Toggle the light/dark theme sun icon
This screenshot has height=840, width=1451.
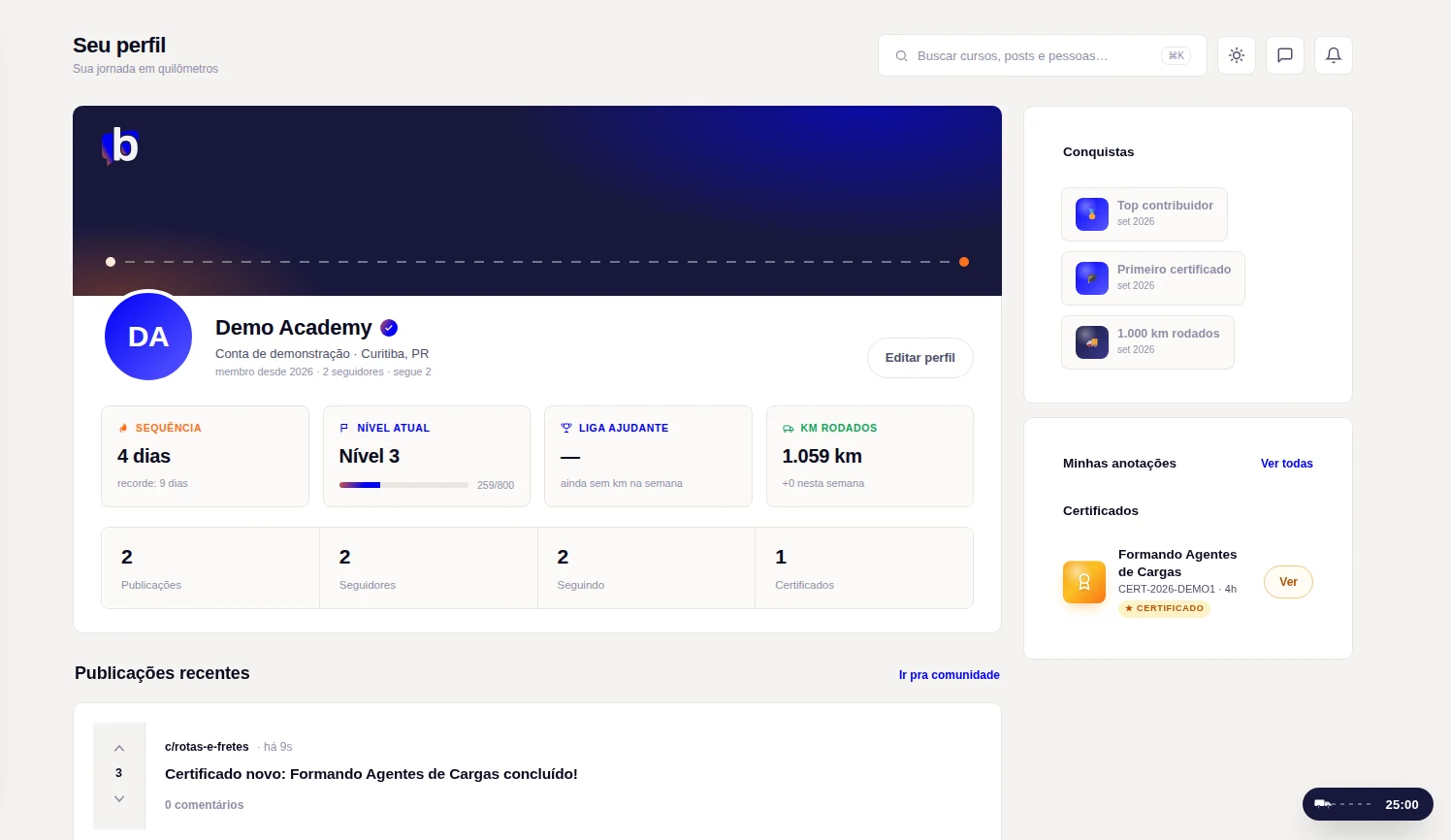1237,55
